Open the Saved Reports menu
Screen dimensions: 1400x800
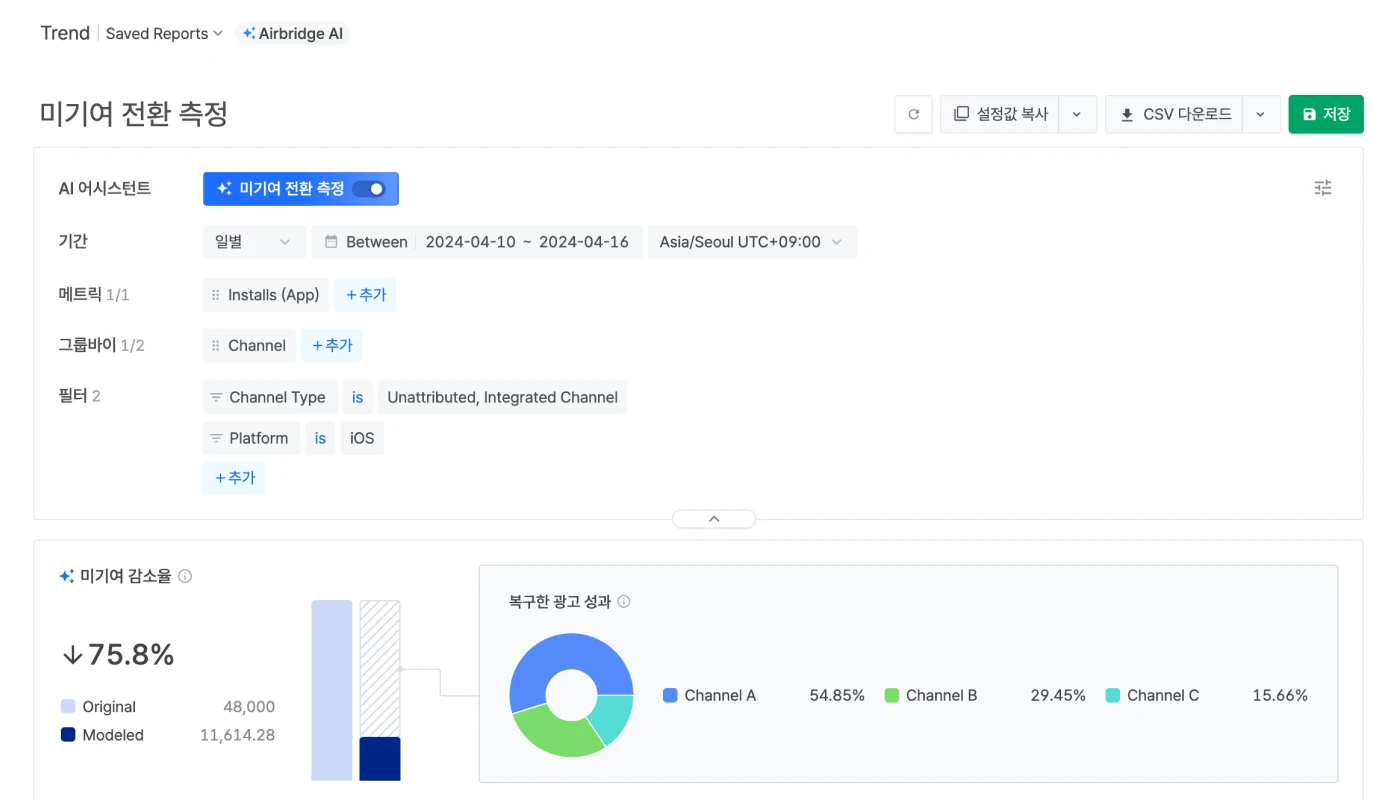coord(164,34)
